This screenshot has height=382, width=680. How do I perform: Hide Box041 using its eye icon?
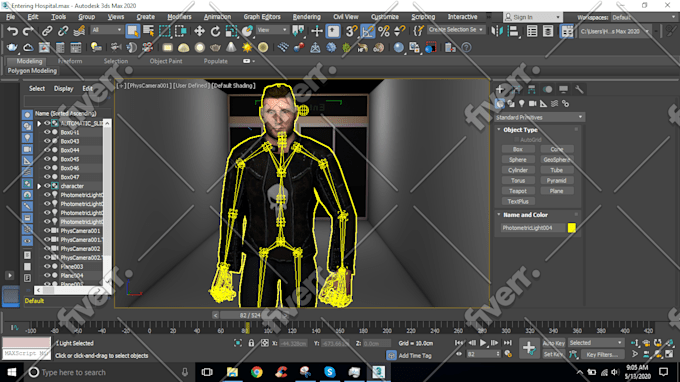[x=47, y=132]
